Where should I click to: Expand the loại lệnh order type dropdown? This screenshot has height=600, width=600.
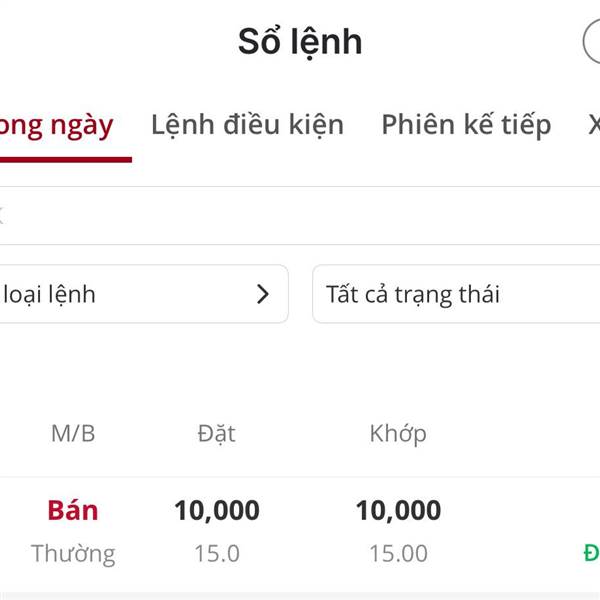tap(143, 294)
